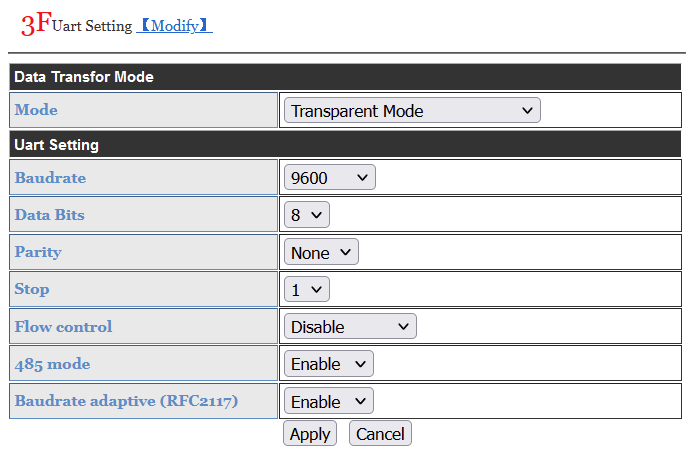Click the Mode row label
The height and width of the screenshot is (449, 689).
36,110
